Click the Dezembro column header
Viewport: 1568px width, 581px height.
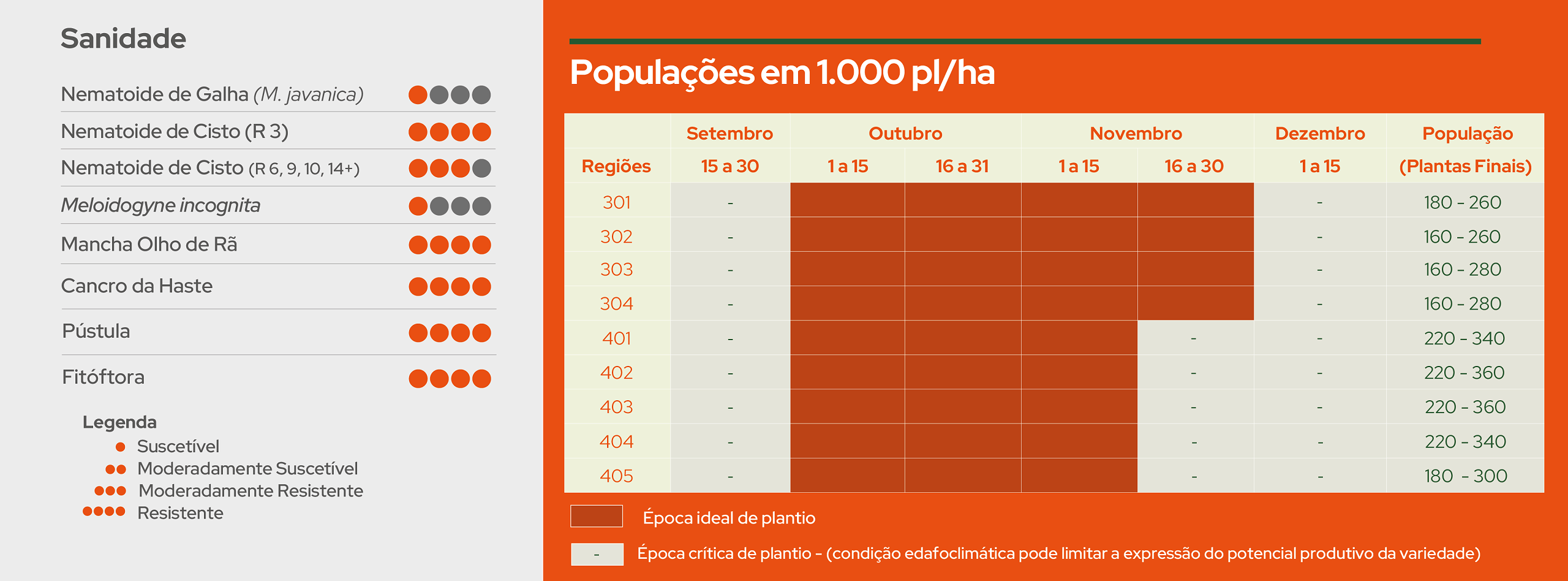click(x=1320, y=133)
